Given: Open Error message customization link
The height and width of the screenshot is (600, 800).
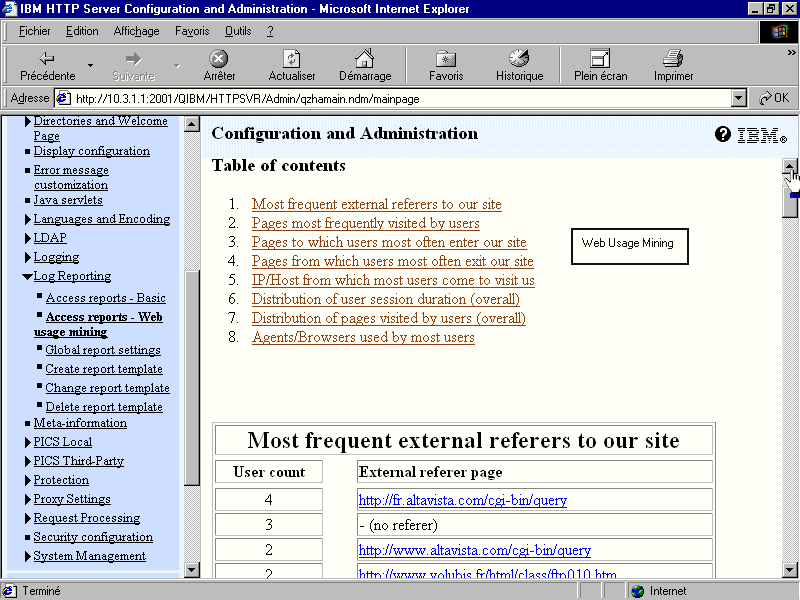Looking at the screenshot, I should (x=71, y=178).
